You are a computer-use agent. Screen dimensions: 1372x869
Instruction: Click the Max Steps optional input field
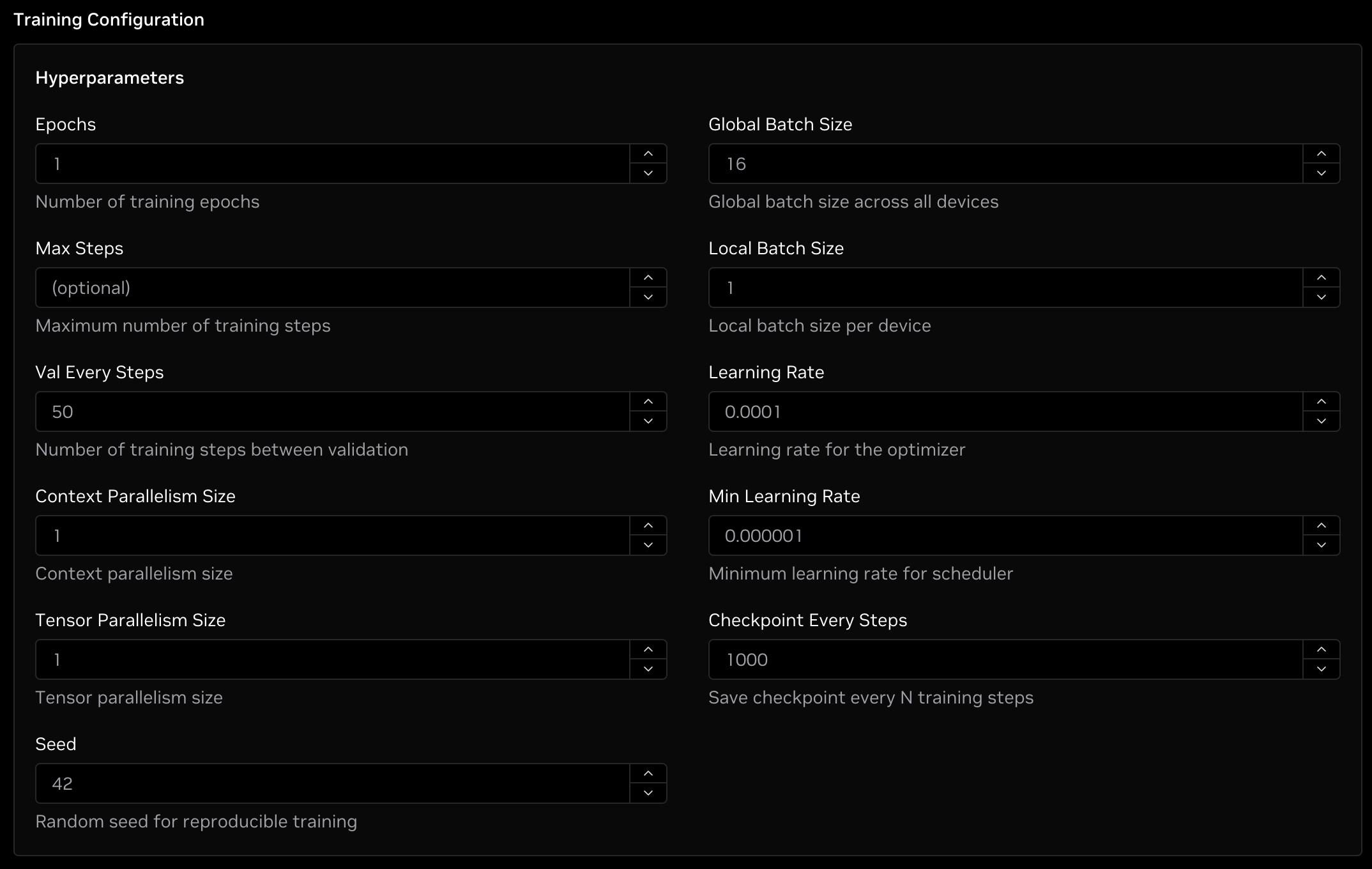(332, 288)
